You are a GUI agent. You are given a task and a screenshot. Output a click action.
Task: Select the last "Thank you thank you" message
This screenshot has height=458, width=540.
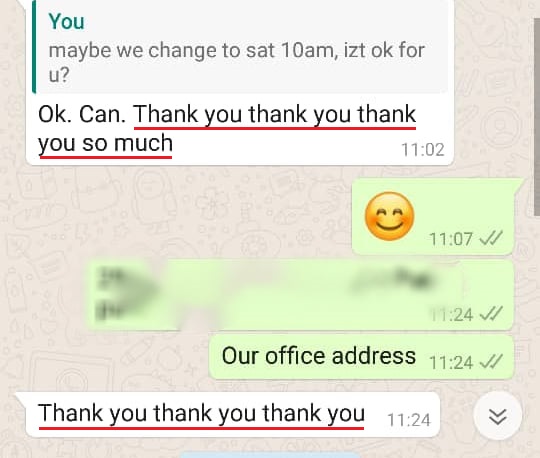coord(228,415)
